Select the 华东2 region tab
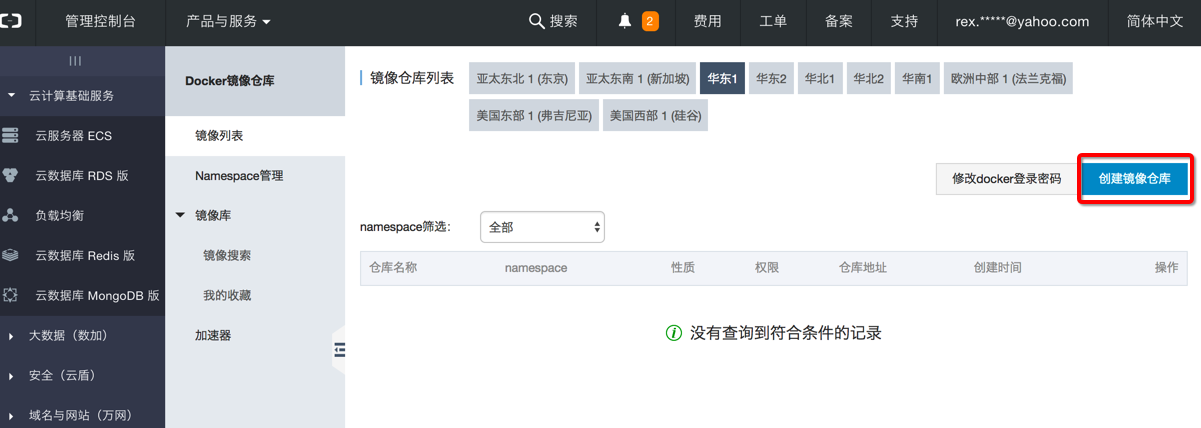The height and width of the screenshot is (428, 1201). pos(771,77)
